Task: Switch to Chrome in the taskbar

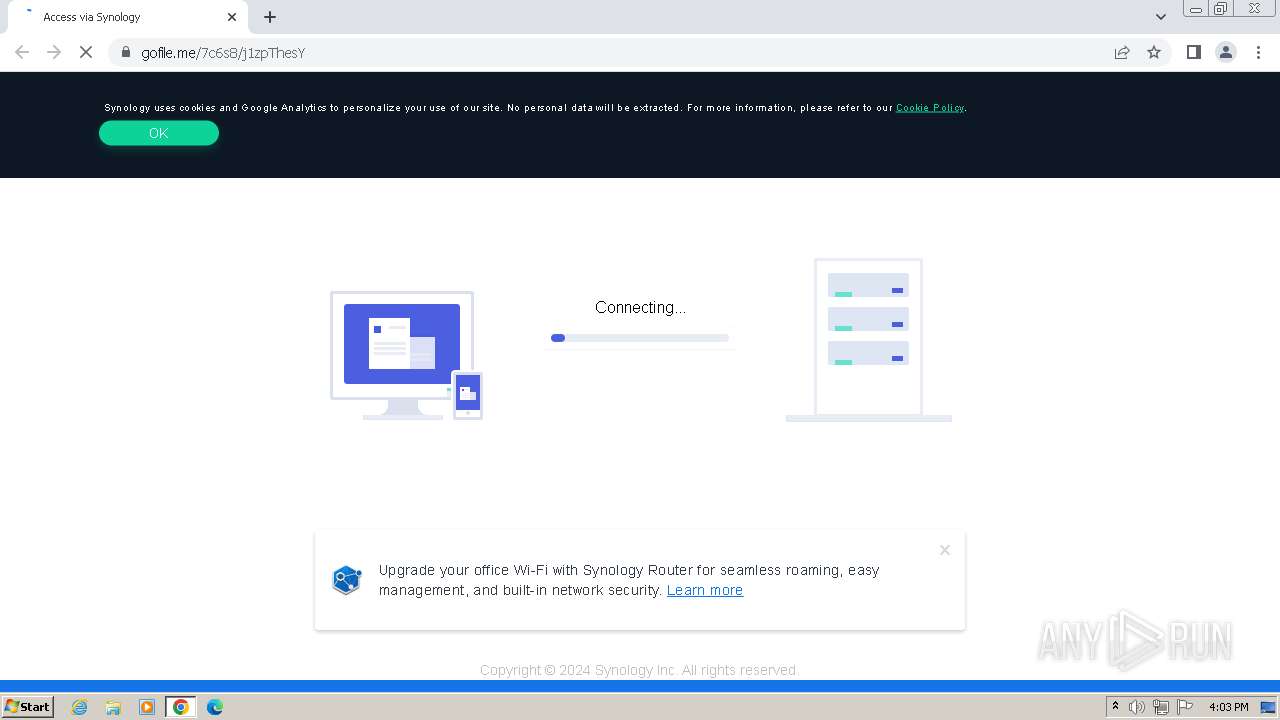Action: [x=181, y=707]
